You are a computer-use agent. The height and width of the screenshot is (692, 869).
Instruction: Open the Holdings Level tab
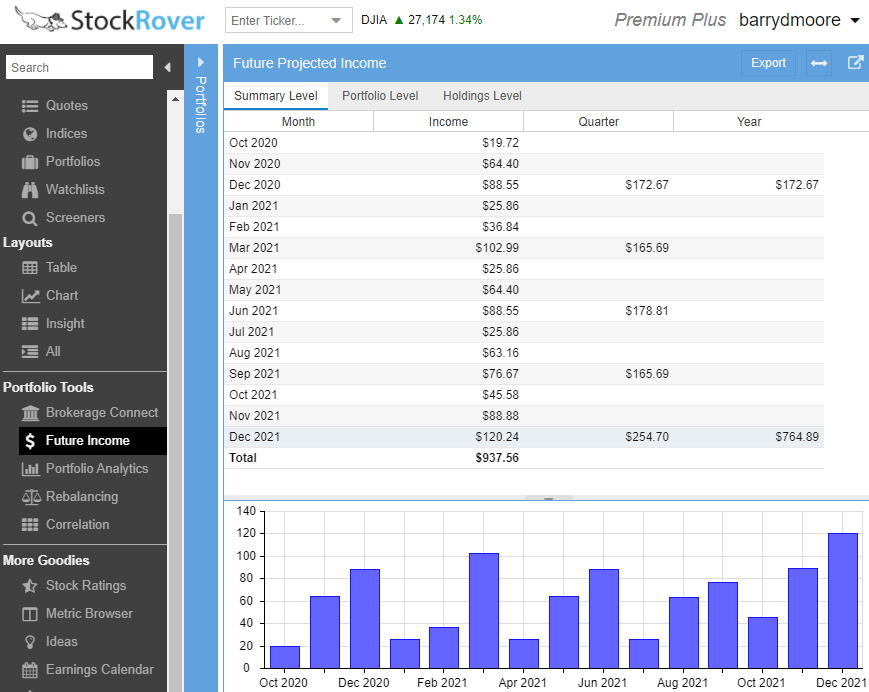481,96
